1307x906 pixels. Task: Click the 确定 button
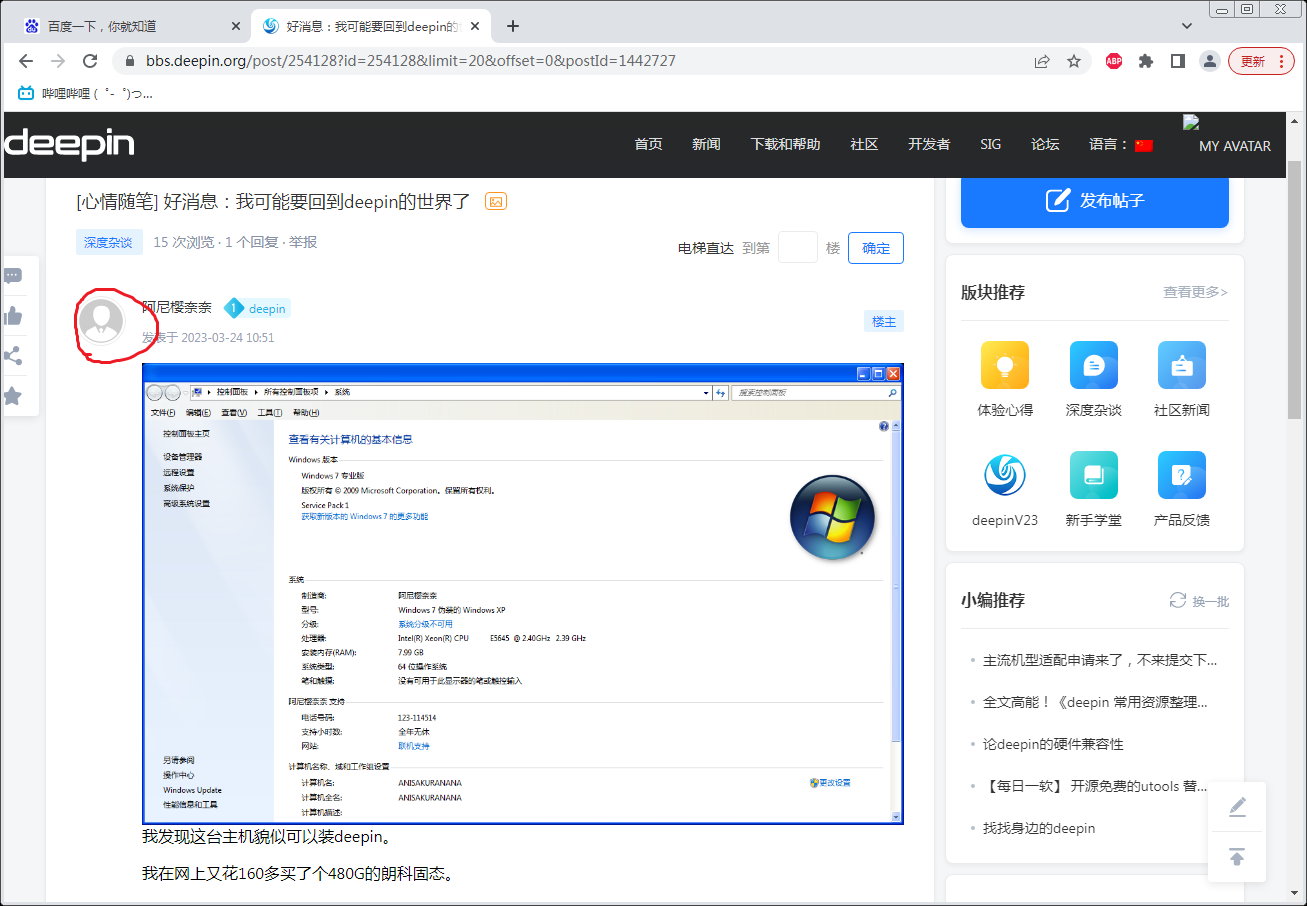tap(876, 248)
